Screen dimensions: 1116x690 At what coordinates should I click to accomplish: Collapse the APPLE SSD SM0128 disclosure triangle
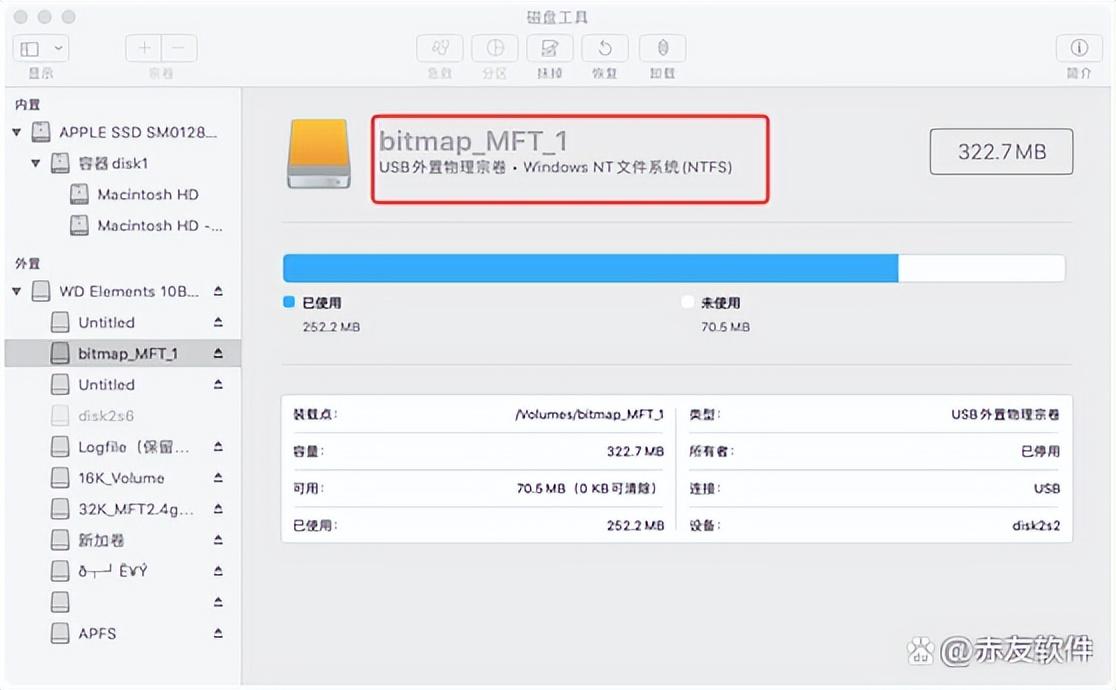click(x=16, y=132)
